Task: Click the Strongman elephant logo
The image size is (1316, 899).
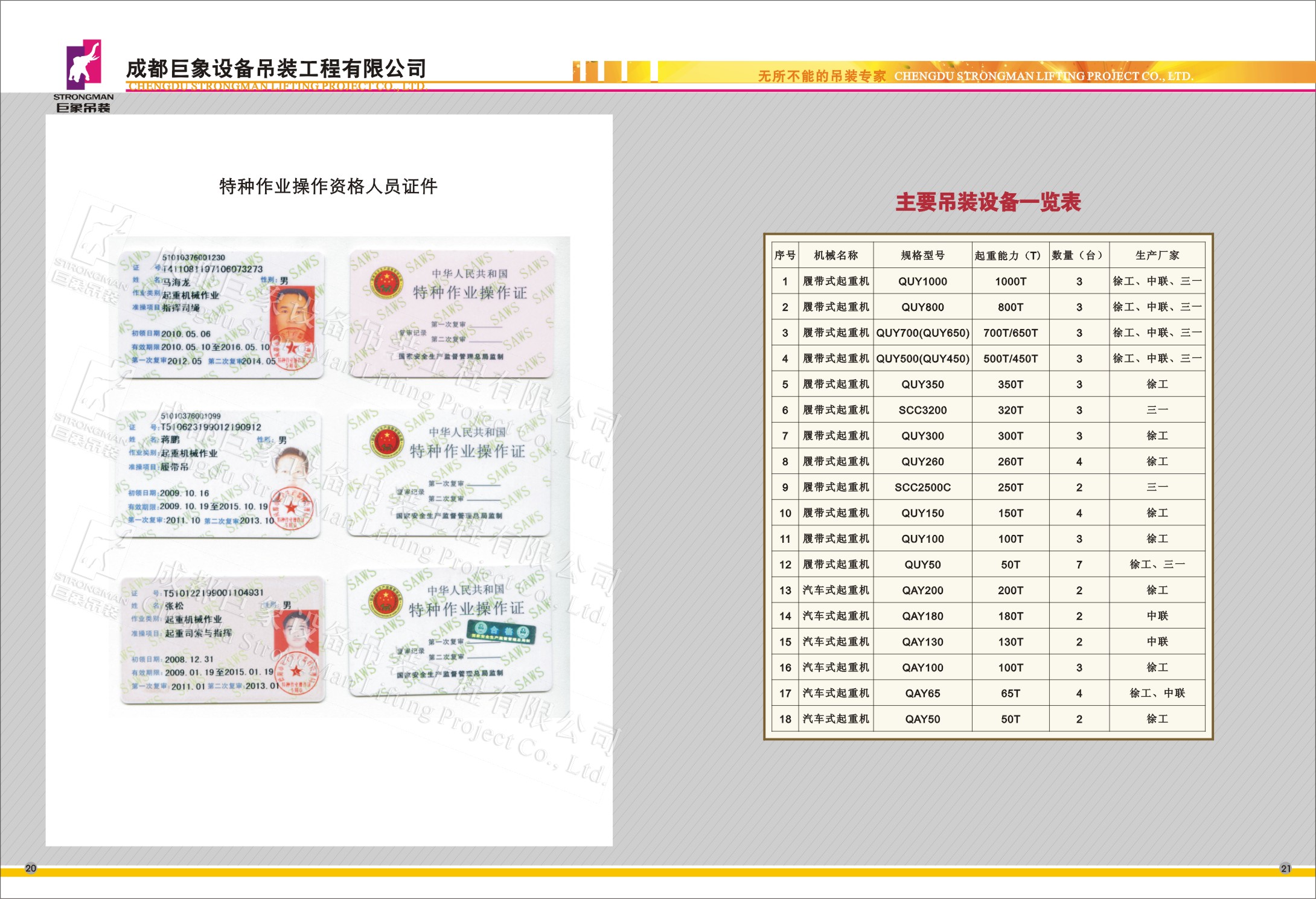Action: 83,64
